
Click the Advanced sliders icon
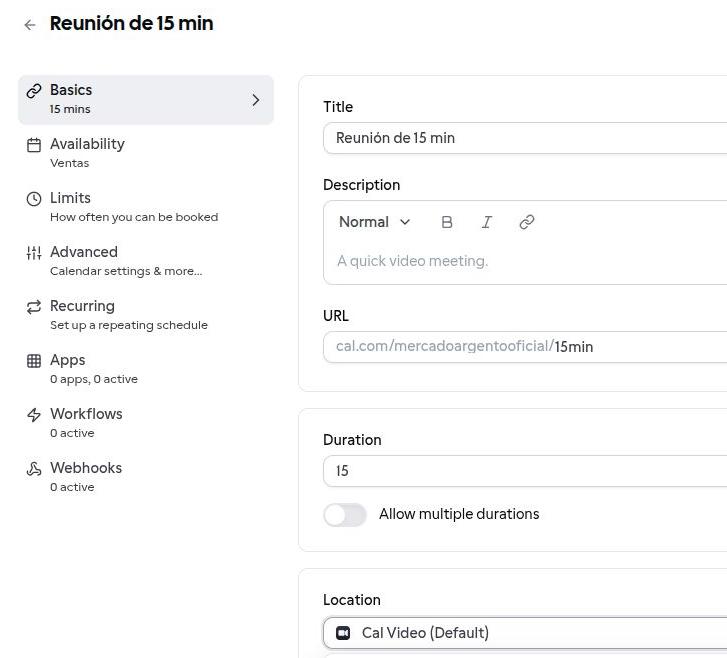click(34, 252)
